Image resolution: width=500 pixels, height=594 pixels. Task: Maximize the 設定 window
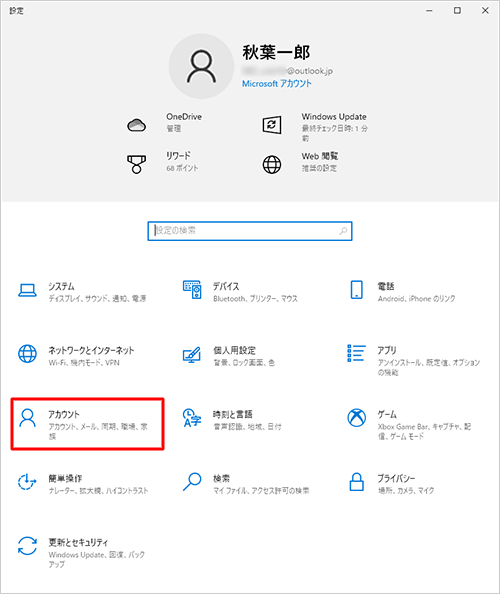457,11
